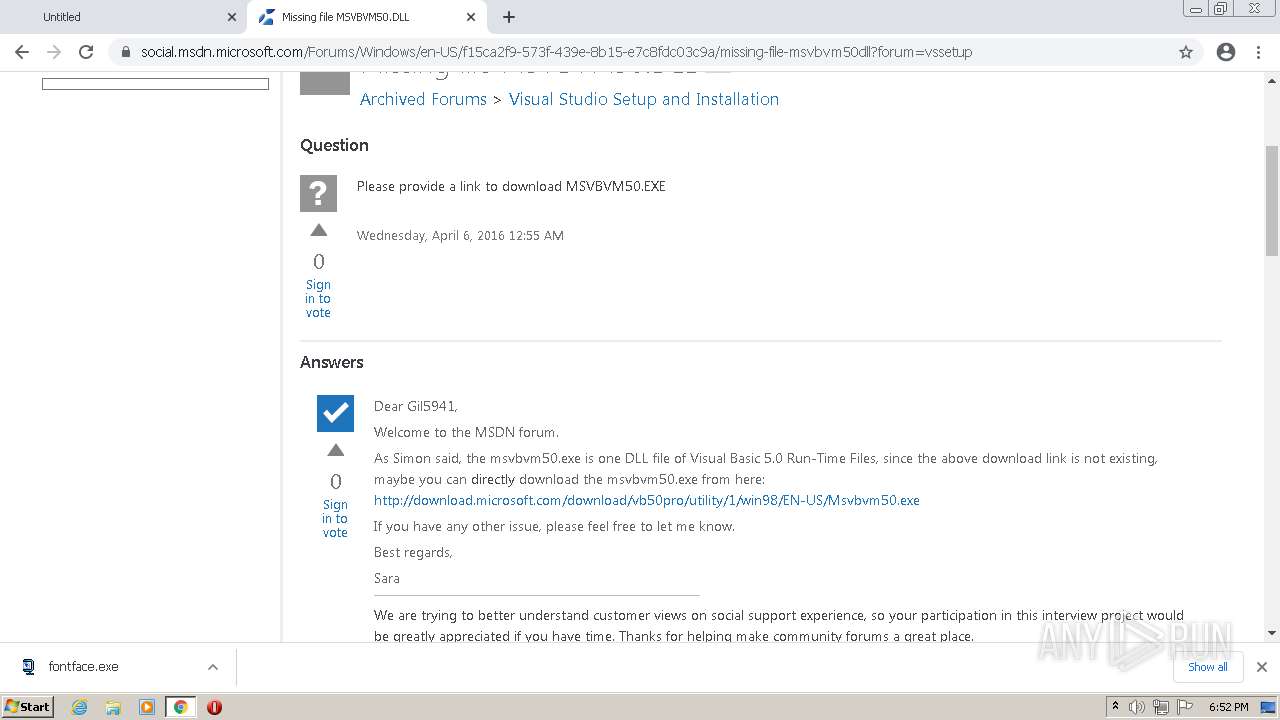Close the Missing file MSVBVM50.DLL tab
The width and height of the screenshot is (1280, 720).
pos(471,17)
